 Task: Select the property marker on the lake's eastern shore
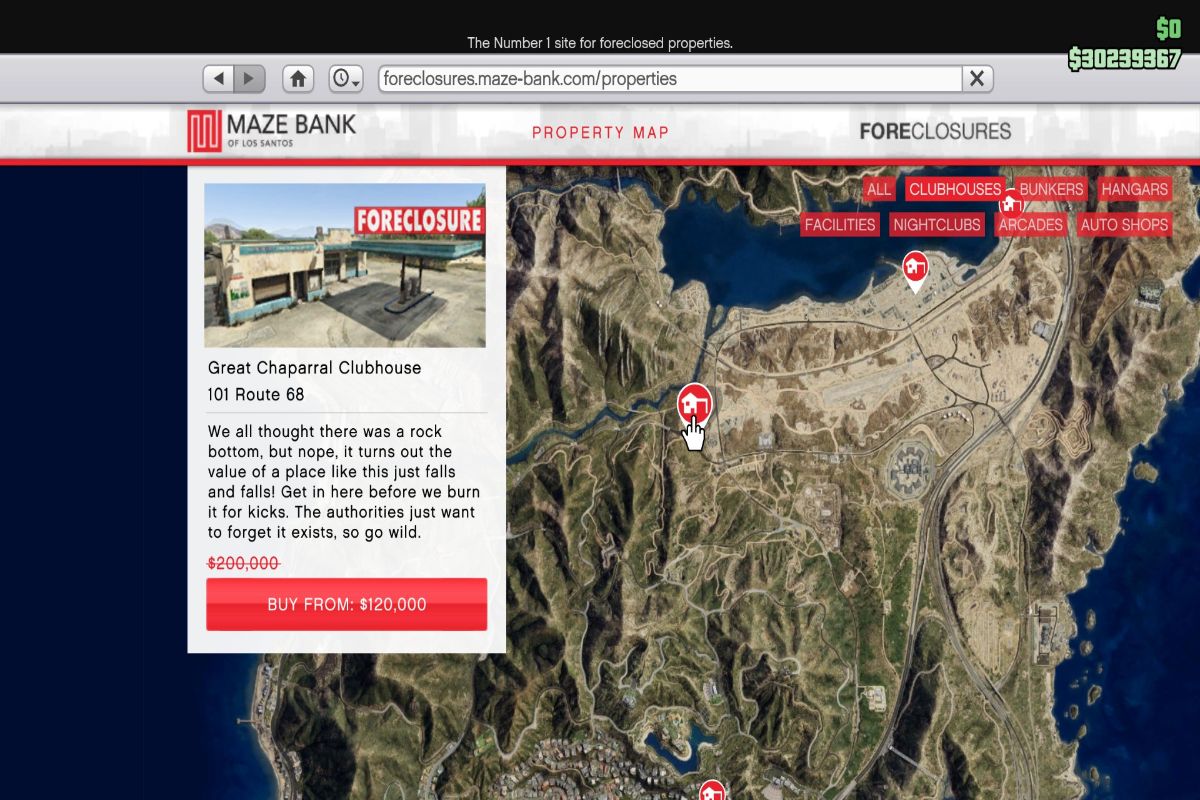pyautogui.click(x=914, y=268)
